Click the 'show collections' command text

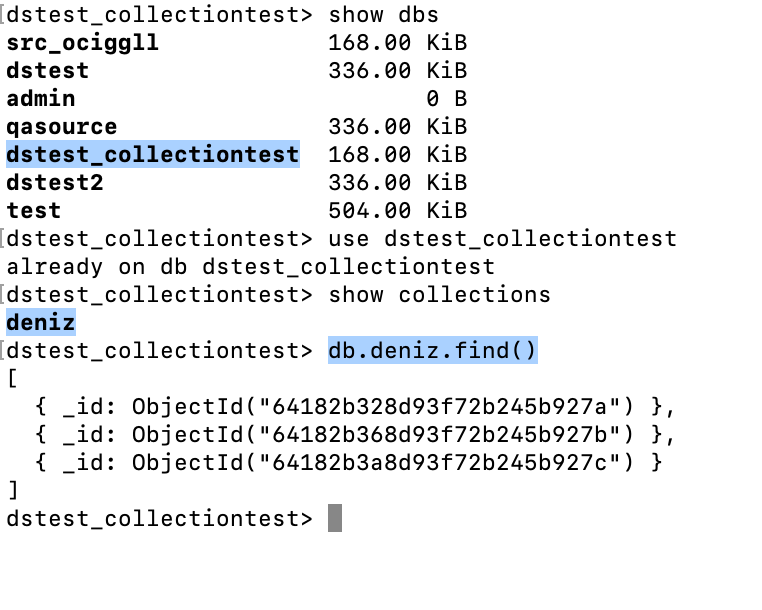(439, 295)
